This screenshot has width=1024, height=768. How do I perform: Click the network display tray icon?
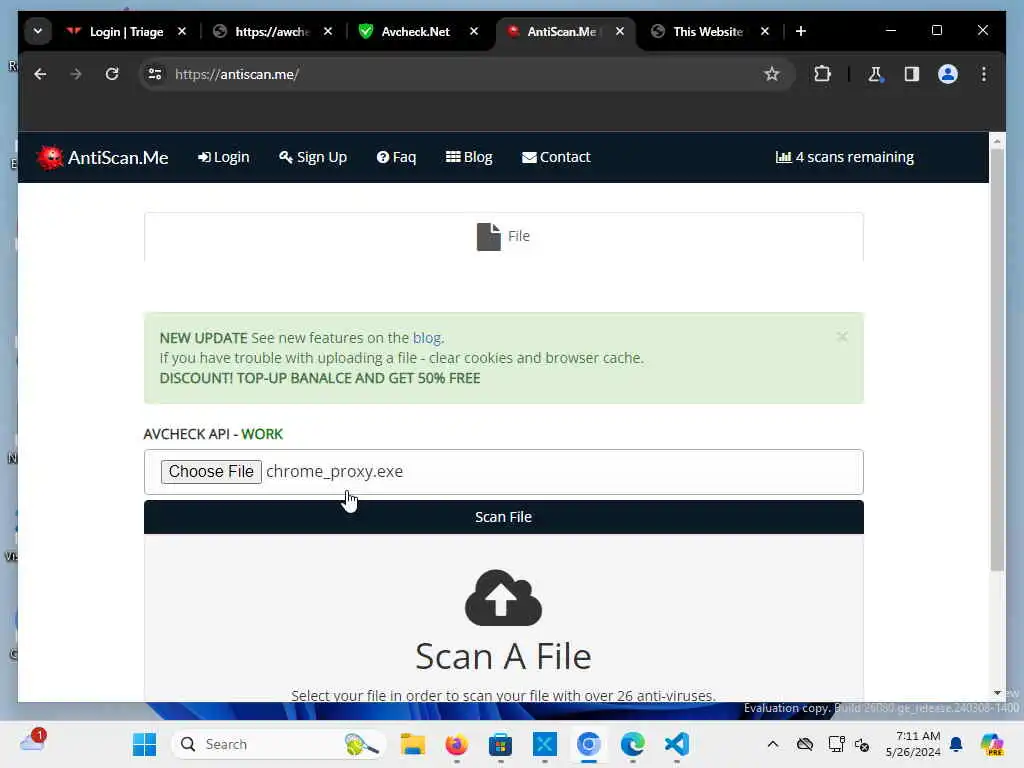pos(836,744)
